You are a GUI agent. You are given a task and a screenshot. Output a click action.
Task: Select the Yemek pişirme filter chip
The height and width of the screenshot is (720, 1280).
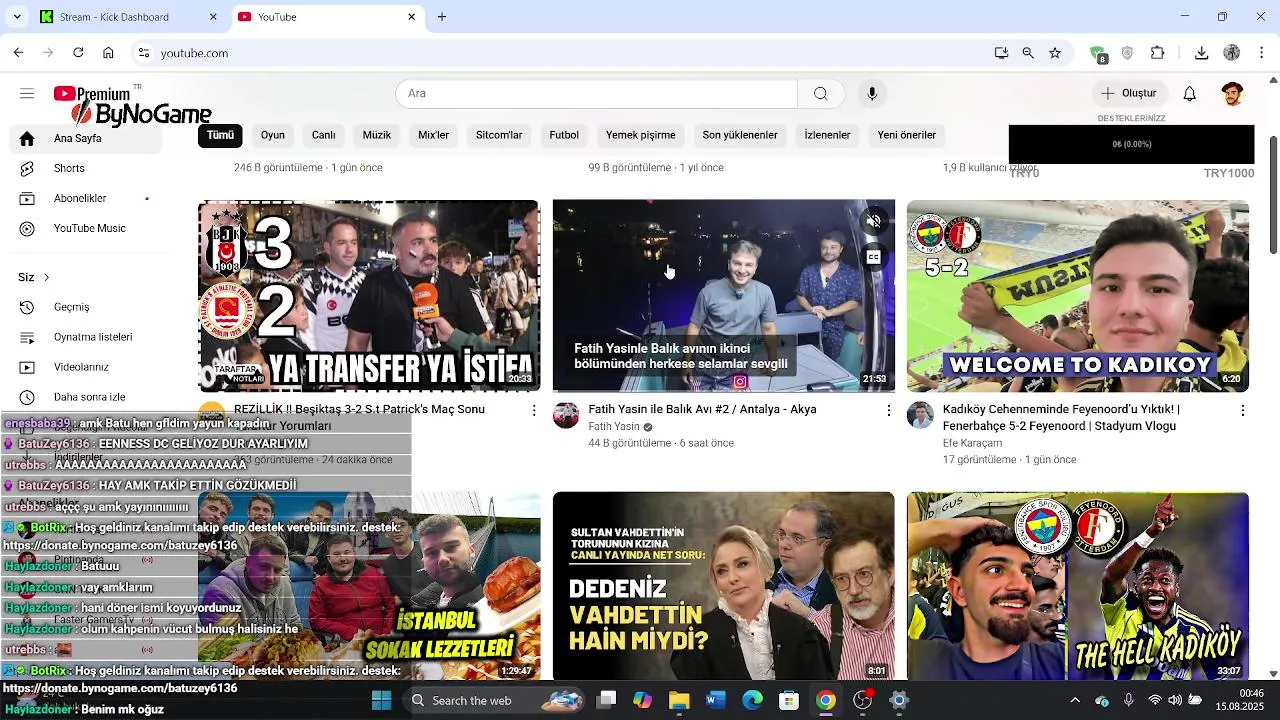coord(641,135)
